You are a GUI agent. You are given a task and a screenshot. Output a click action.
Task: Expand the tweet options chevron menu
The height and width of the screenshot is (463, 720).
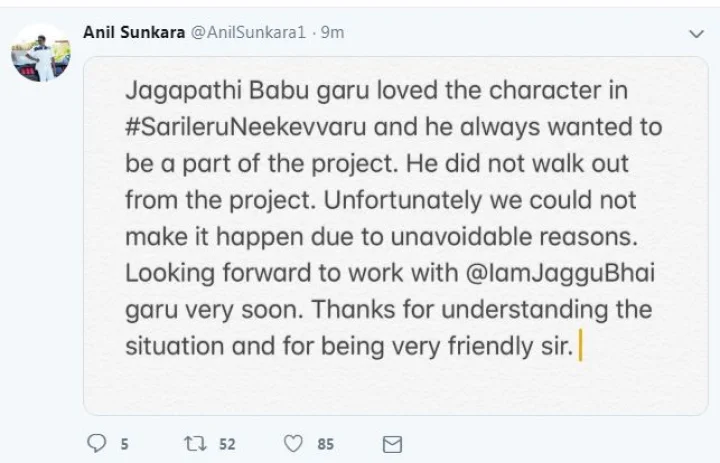point(696,33)
